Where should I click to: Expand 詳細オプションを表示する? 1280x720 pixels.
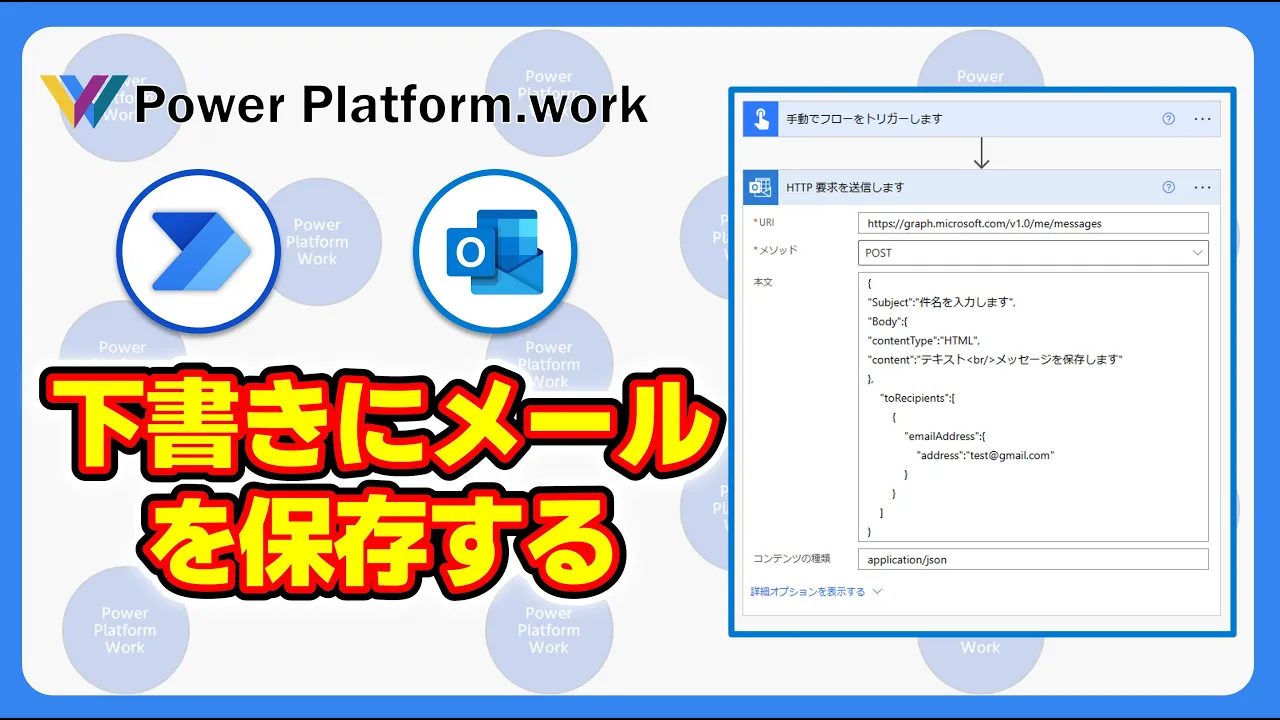(x=816, y=592)
